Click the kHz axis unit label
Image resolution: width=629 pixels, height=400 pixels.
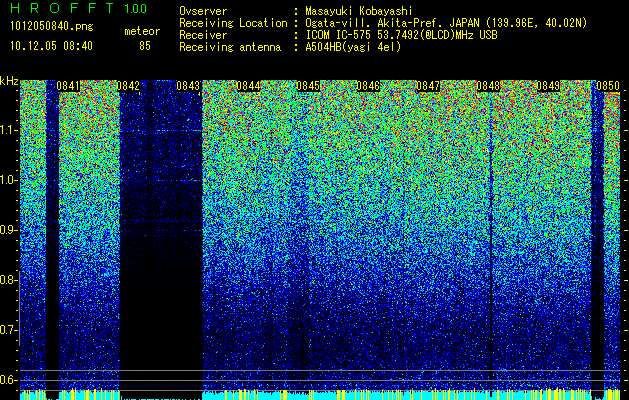pos(9,81)
